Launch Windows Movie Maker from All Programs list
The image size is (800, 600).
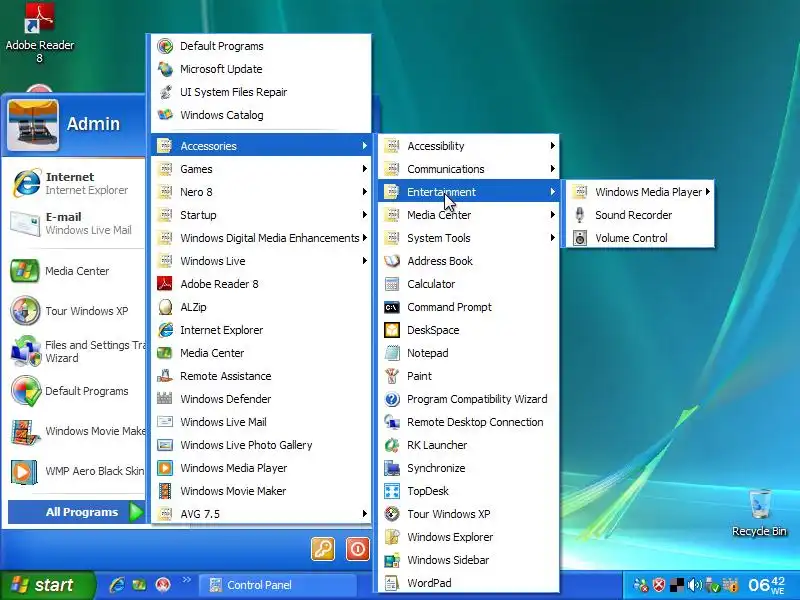[x=261, y=491]
